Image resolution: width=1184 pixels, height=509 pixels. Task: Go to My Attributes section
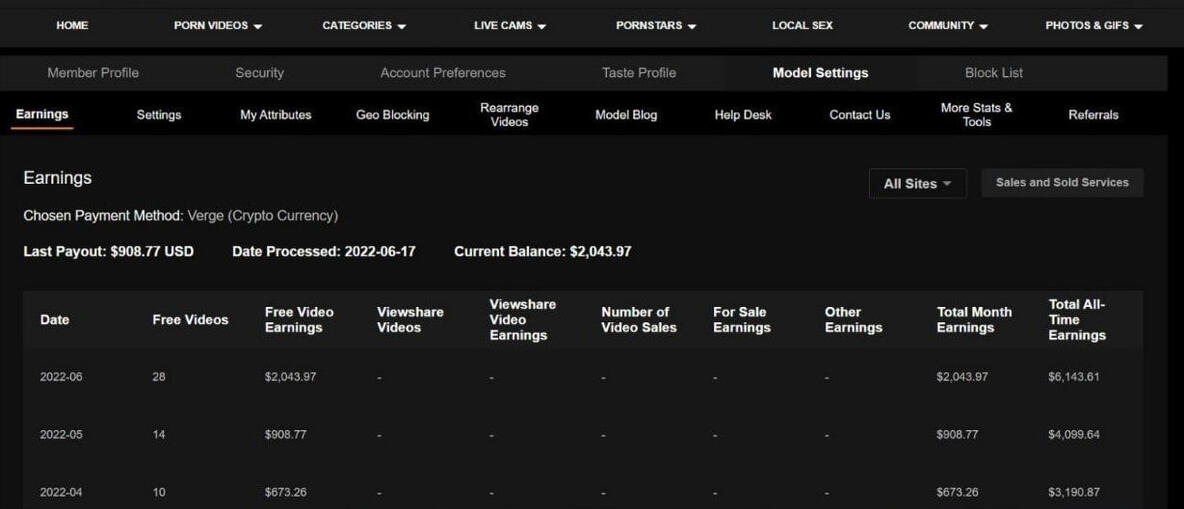coord(275,115)
